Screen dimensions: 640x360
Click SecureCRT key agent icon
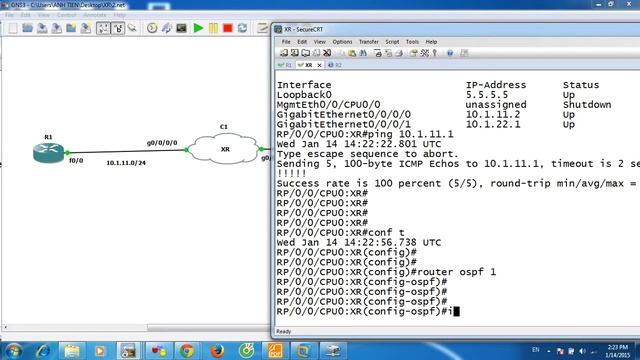(x=435, y=53)
